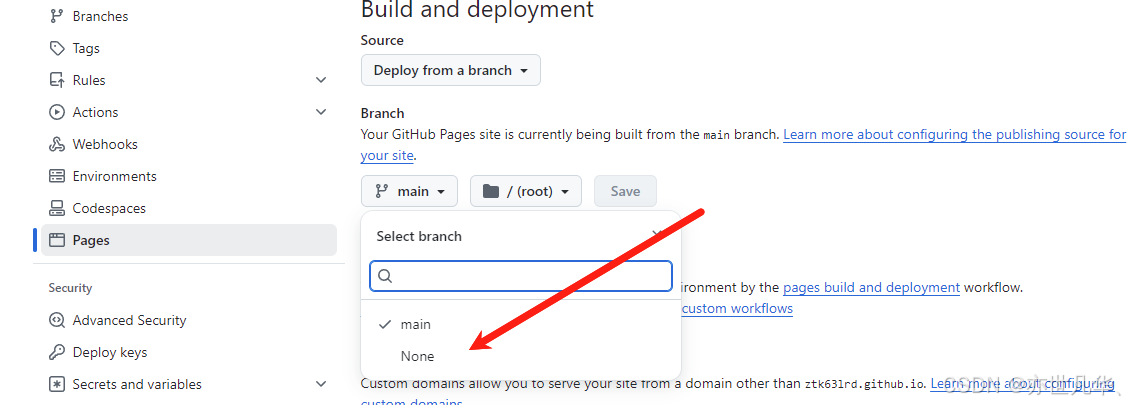
Task: Click the Source label
Action: pyautogui.click(x=382, y=41)
